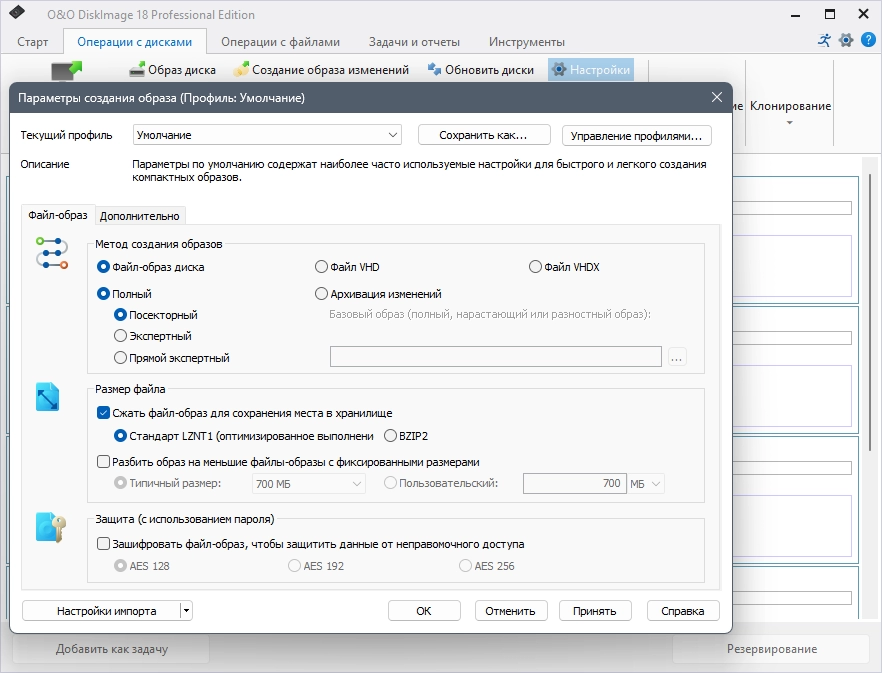Click the password protection key icon
Screen dimensions: 882x673
(x=51, y=527)
